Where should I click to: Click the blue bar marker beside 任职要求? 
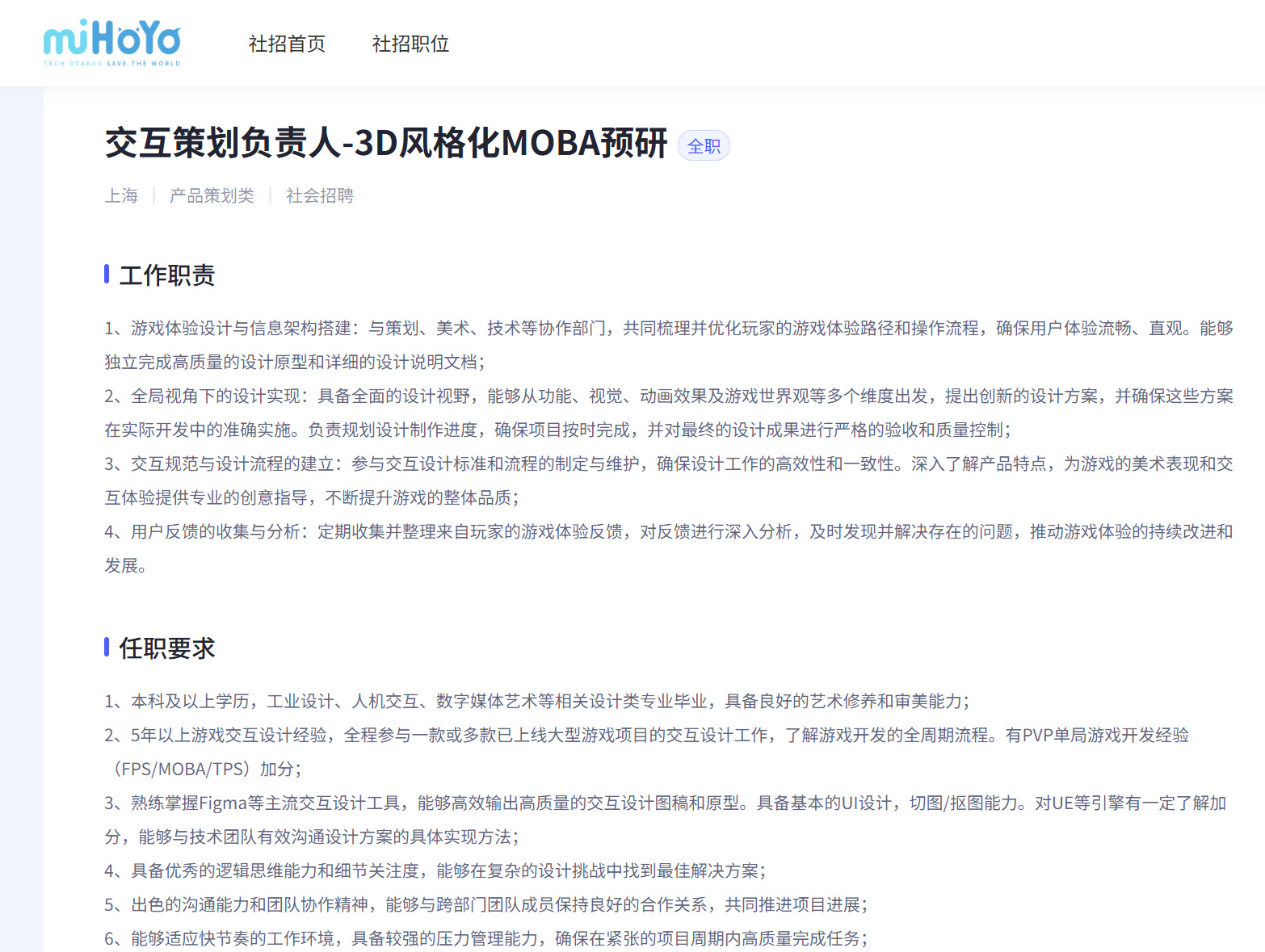(x=107, y=648)
